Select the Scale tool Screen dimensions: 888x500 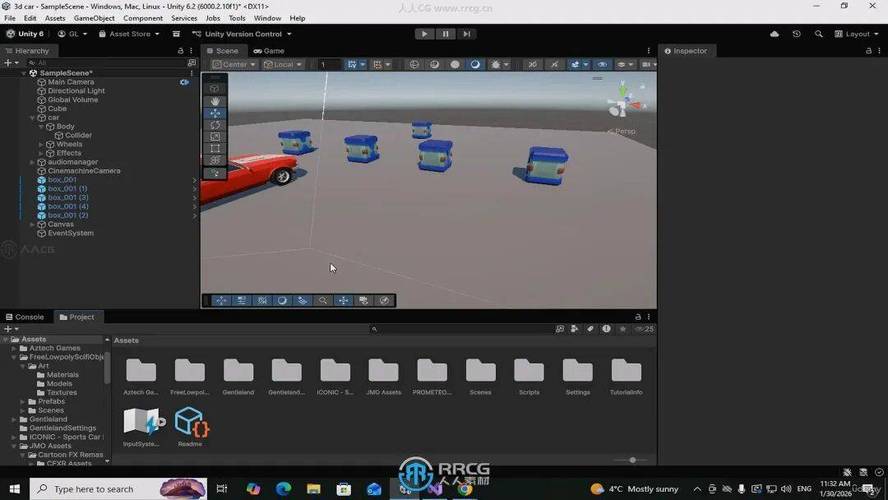point(215,136)
